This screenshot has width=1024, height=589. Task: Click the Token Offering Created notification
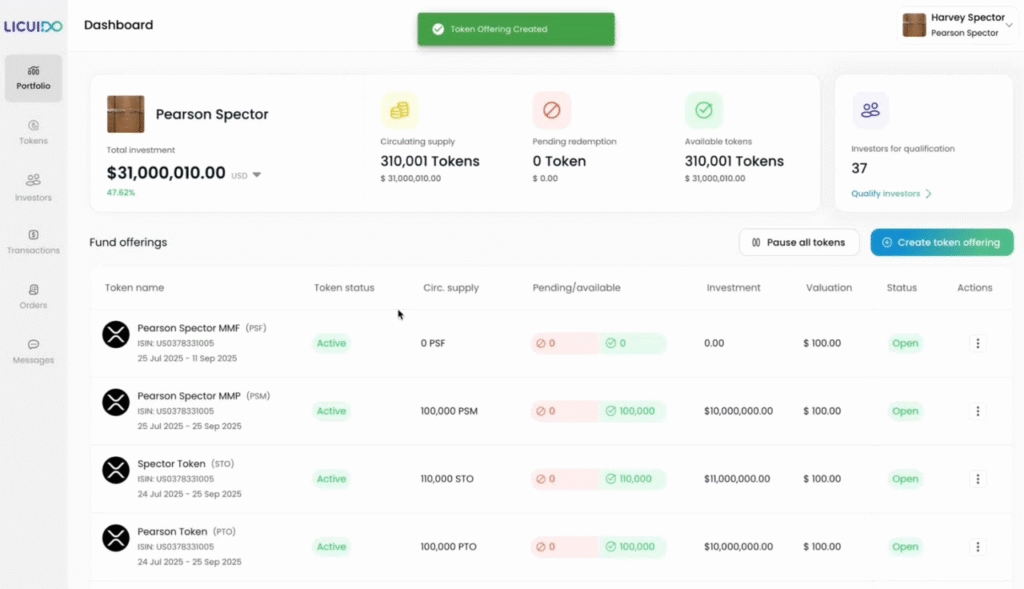pos(515,29)
